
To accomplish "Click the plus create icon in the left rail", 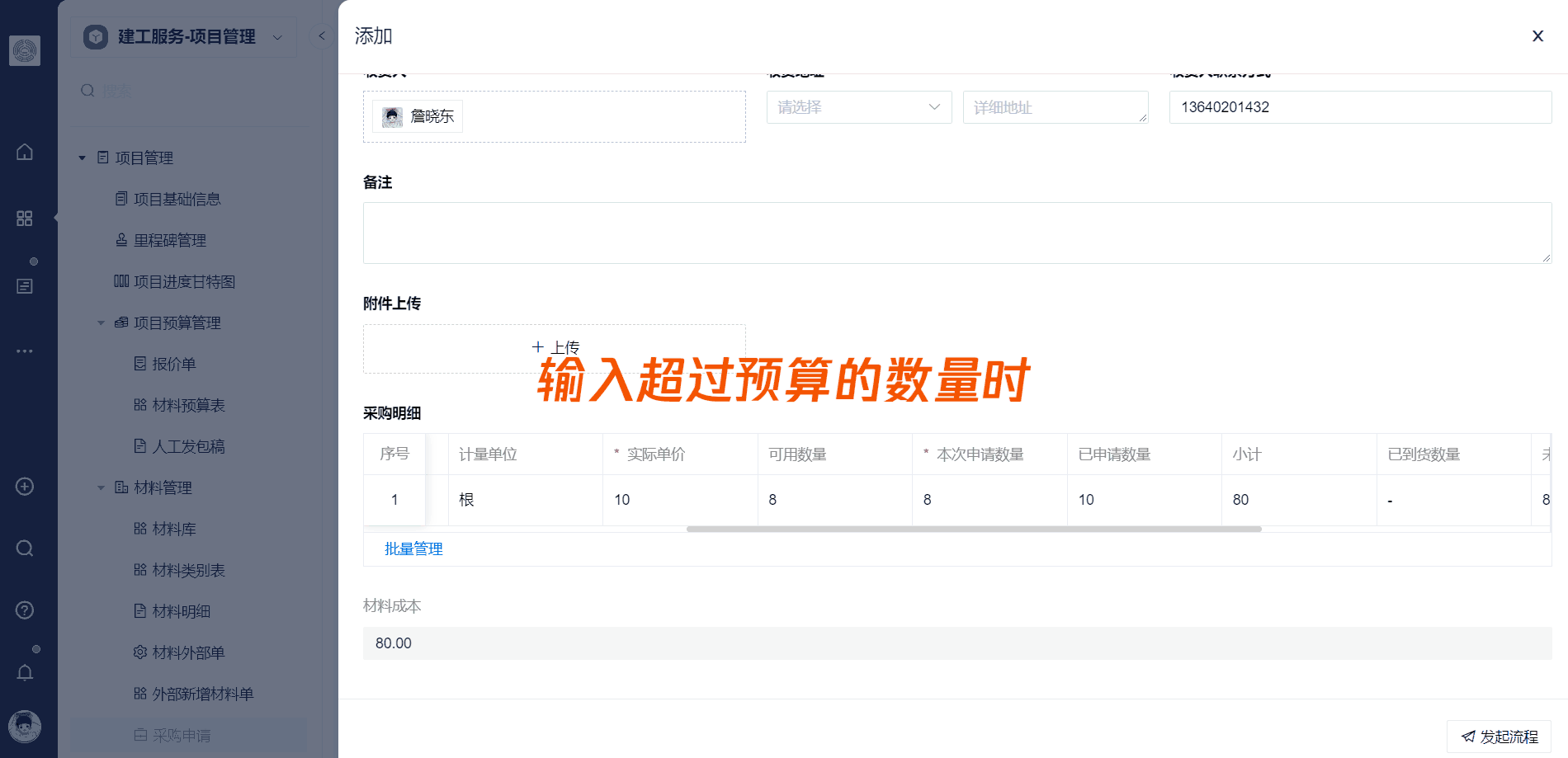I will [x=25, y=487].
